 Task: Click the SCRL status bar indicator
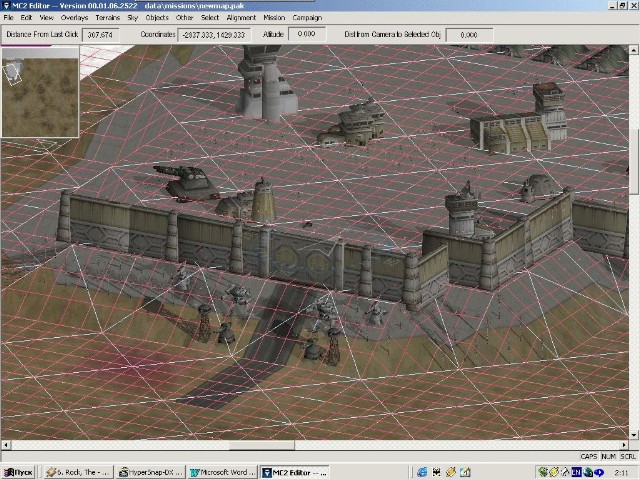coord(628,456)
